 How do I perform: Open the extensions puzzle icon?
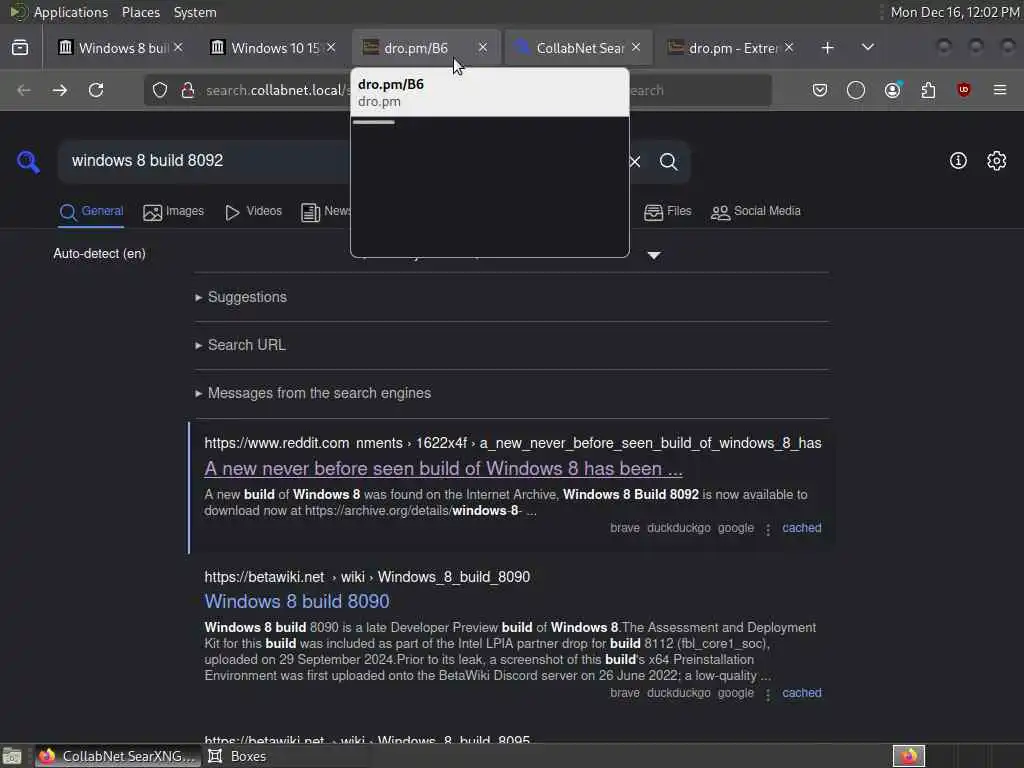tap(928, 90)
